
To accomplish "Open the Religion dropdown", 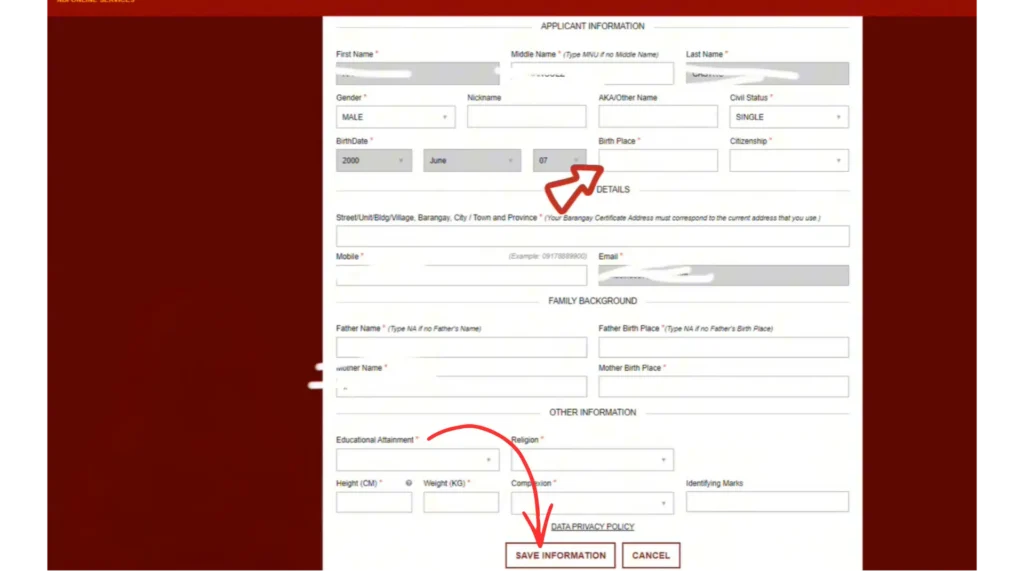I will [592, 460].
